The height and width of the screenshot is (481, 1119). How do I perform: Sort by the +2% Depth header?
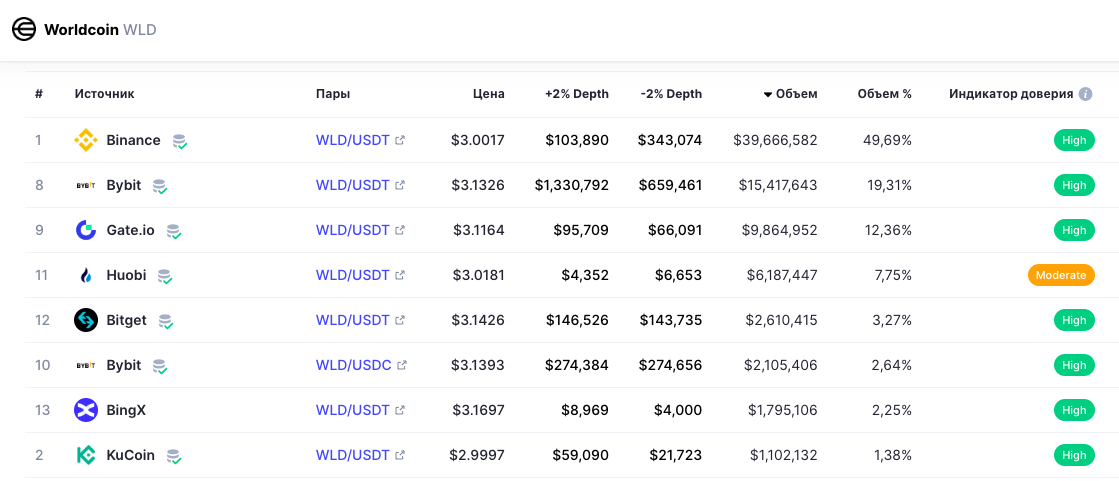[576, 94]
